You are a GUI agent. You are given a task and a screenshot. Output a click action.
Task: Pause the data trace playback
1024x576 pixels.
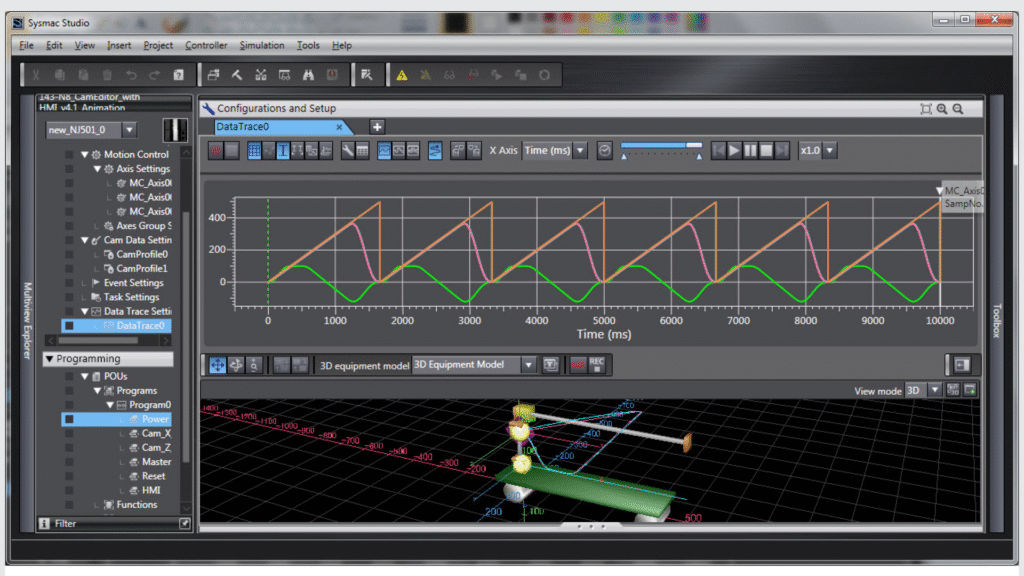(750, 150)
